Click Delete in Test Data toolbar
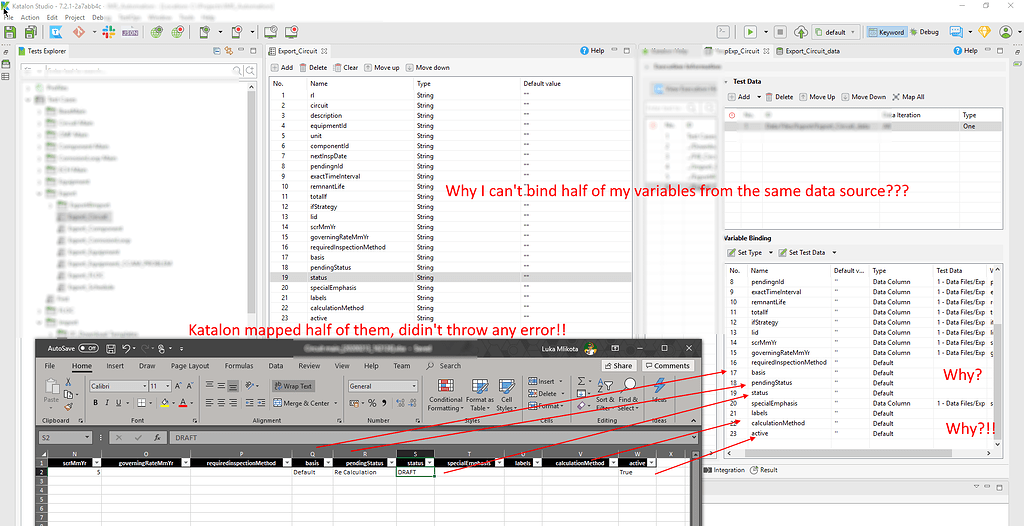Image resolution: width=1024 pixels, height=526 pixels. 779,97
